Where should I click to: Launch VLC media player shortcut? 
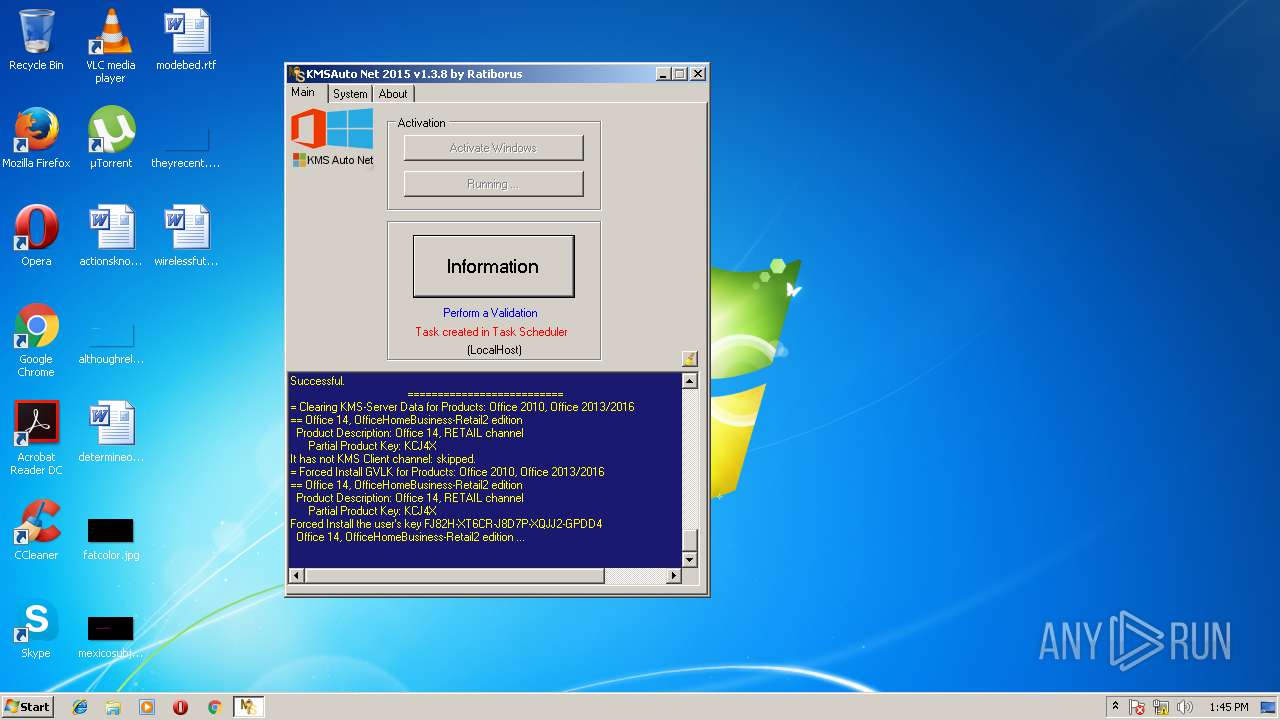(111, 45)
